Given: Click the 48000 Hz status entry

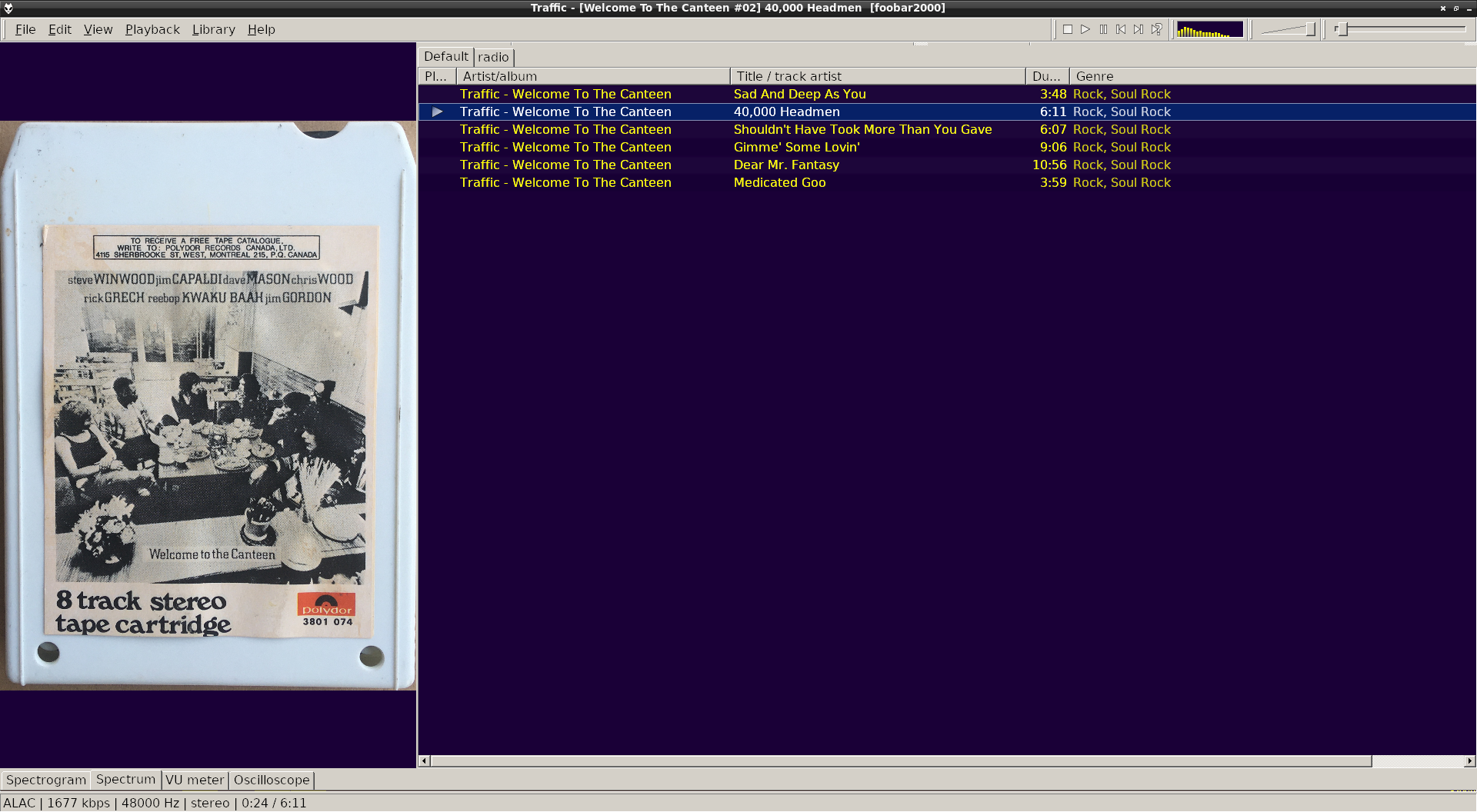Looking at the screenshot, I should 150,803.
